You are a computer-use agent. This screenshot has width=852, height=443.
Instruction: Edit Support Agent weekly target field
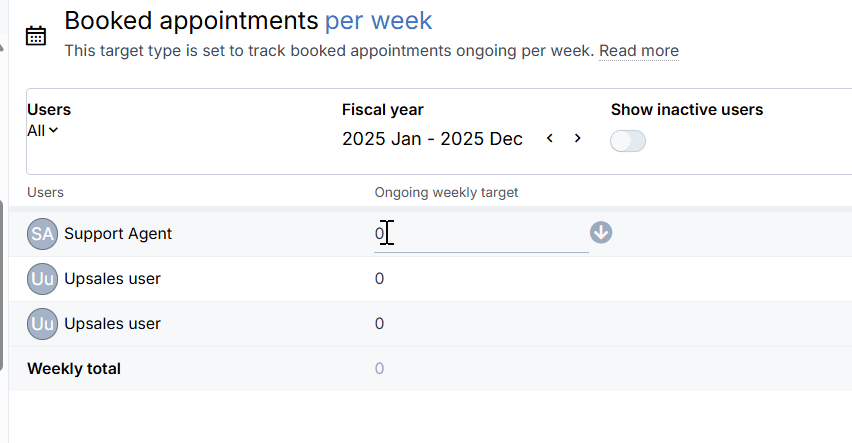point(481,234)
